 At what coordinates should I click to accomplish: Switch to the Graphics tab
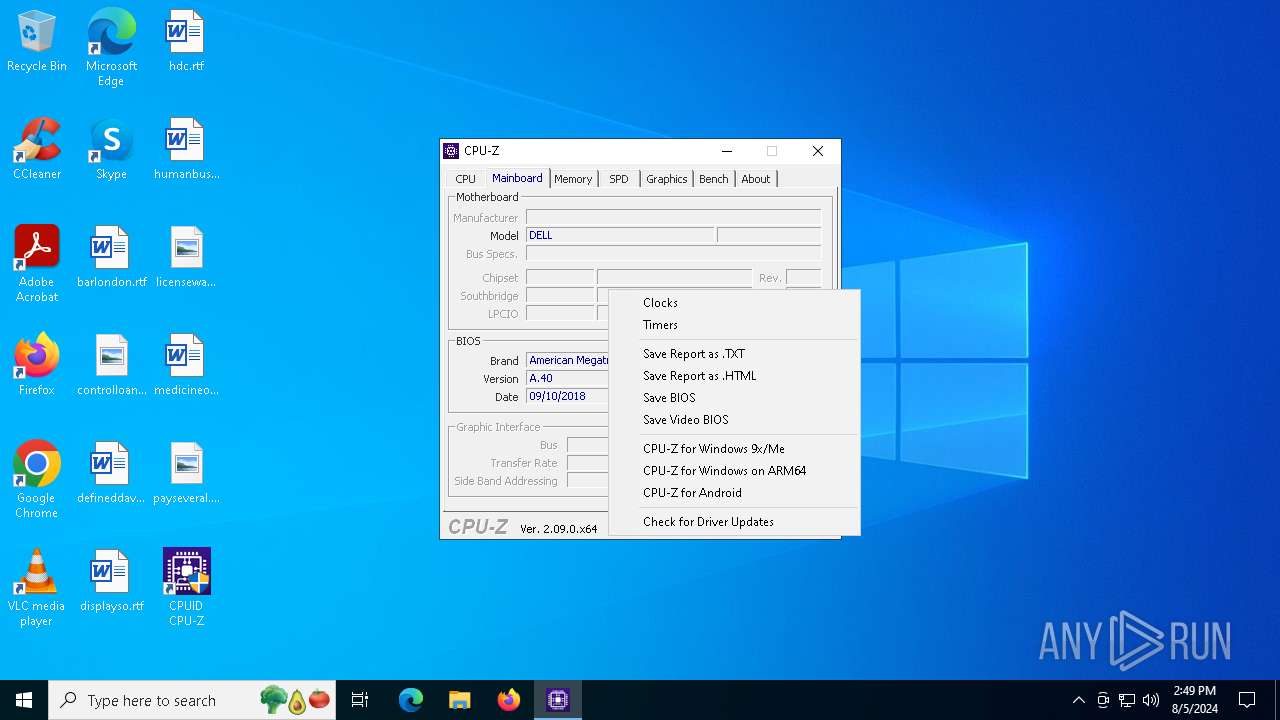(667, 179)
